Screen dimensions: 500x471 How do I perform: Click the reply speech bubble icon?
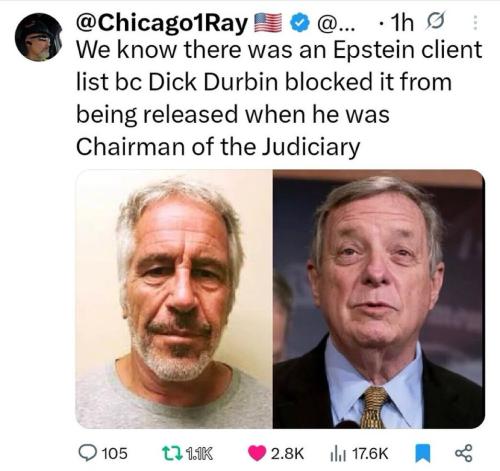tap(87, 453)
